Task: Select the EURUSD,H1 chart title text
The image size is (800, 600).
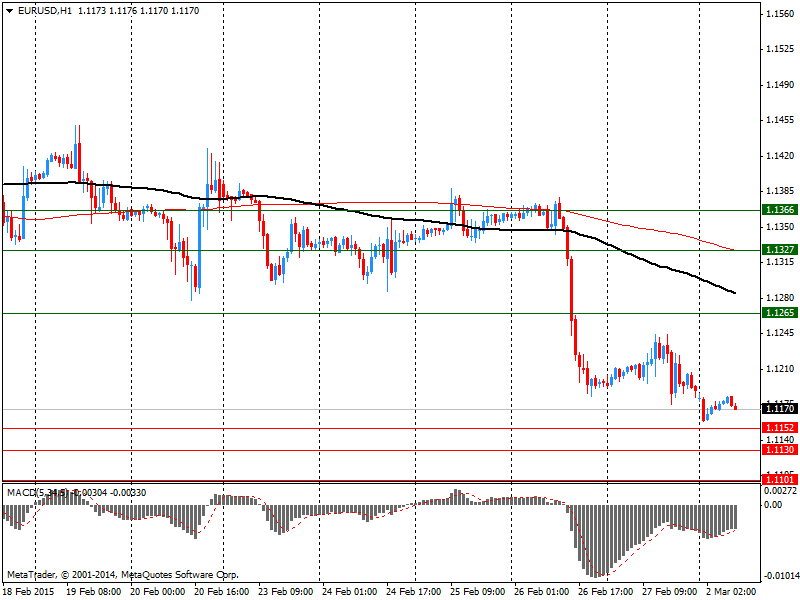Action: point(45,11)
